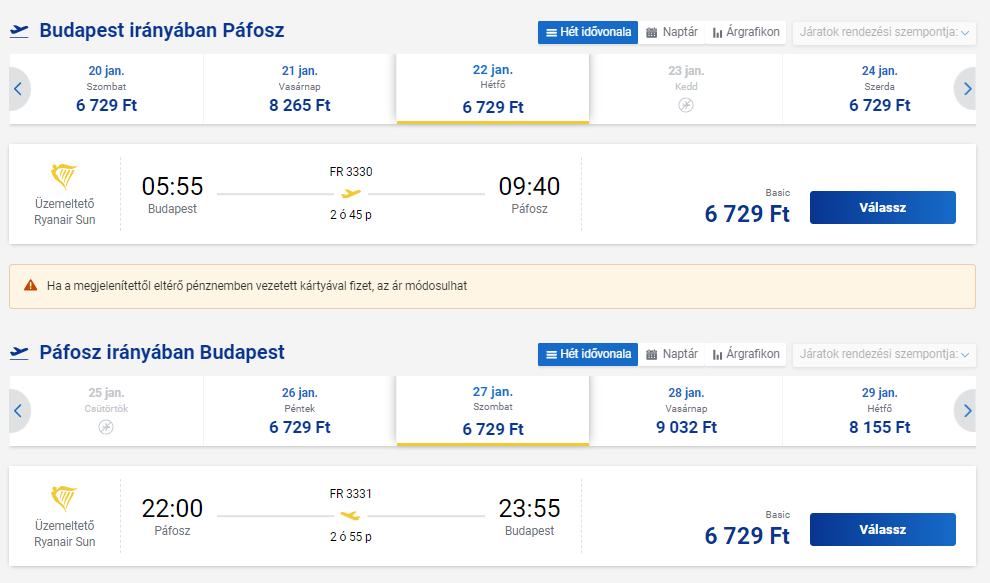This screenshot has width=990, height=583.
Task: Advance return dates with right chevron
Action: pos(966,411)
